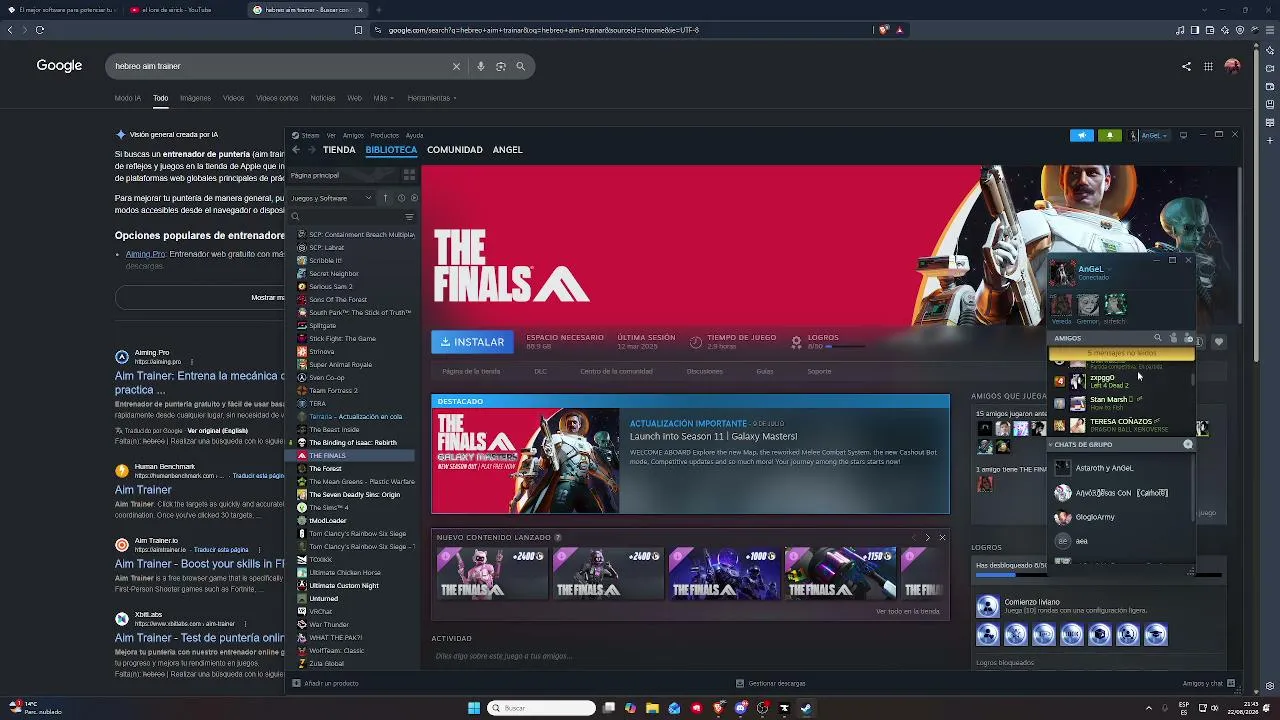Open chat with friend zxpgg0
The width and height of the screenshot is (1280, 720).
1120,381
